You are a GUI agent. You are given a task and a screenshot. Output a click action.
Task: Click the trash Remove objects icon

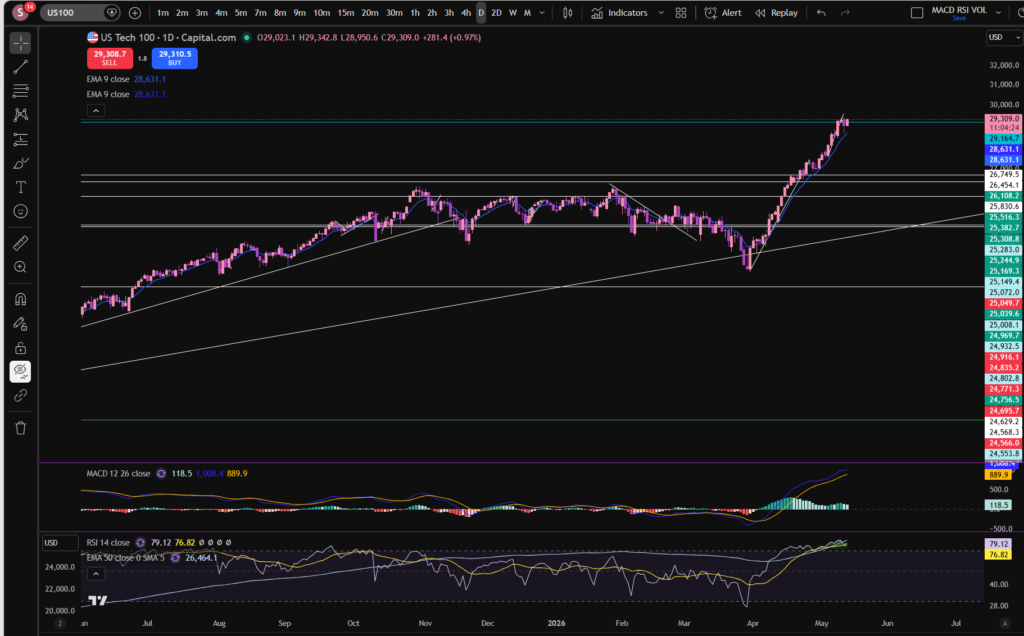[x=21, y=428]
